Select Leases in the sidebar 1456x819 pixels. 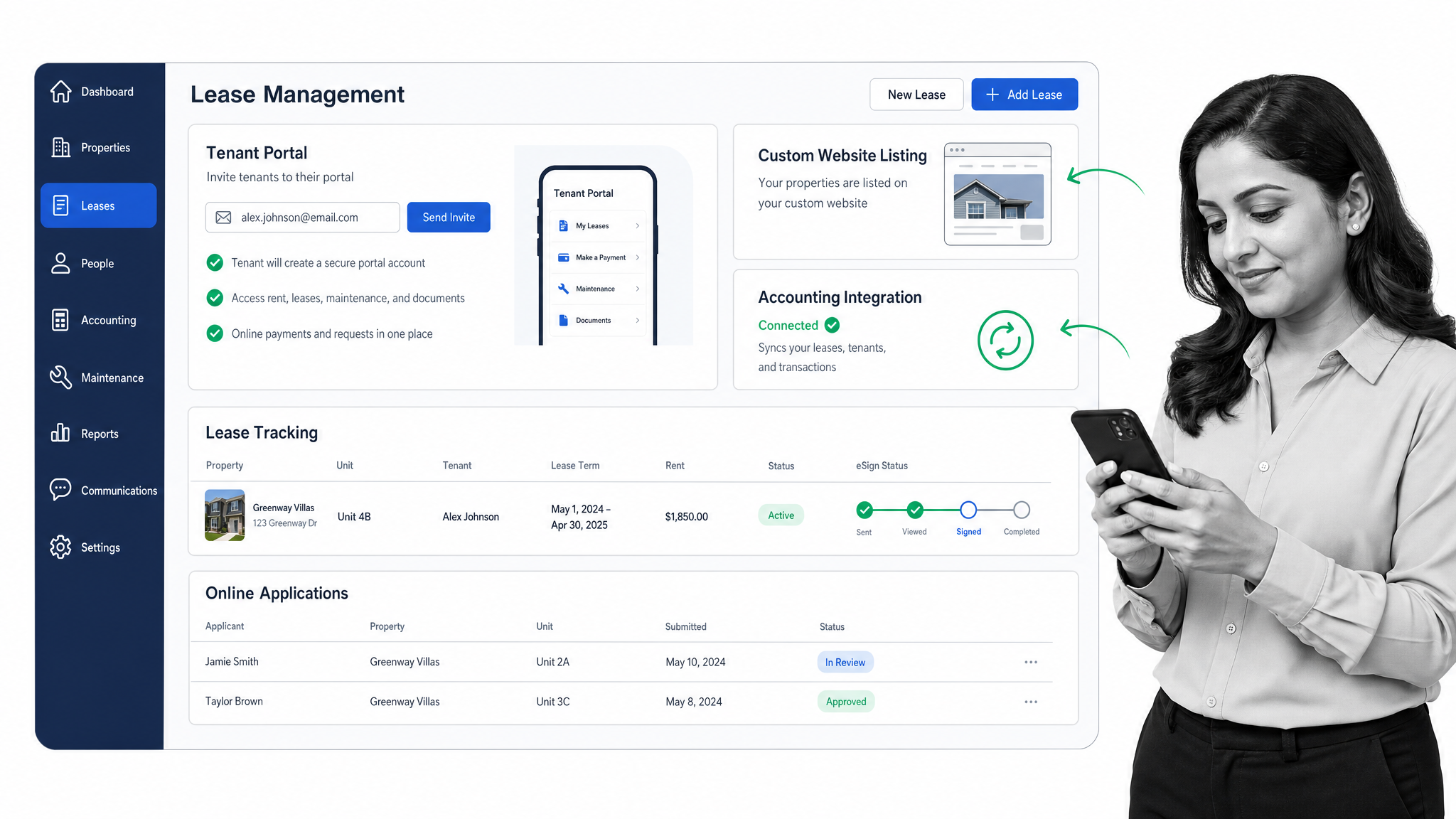pos(99,205)
